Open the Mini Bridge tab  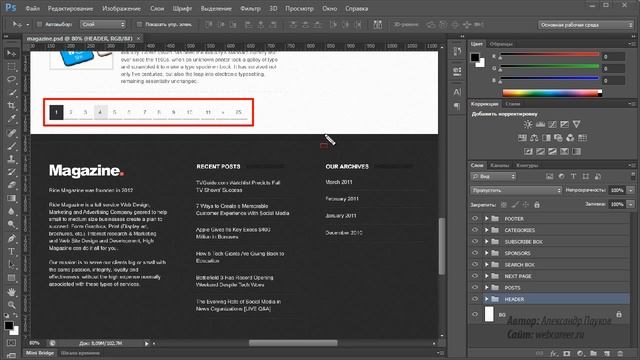pyautogui.click(x=40, y=353)
